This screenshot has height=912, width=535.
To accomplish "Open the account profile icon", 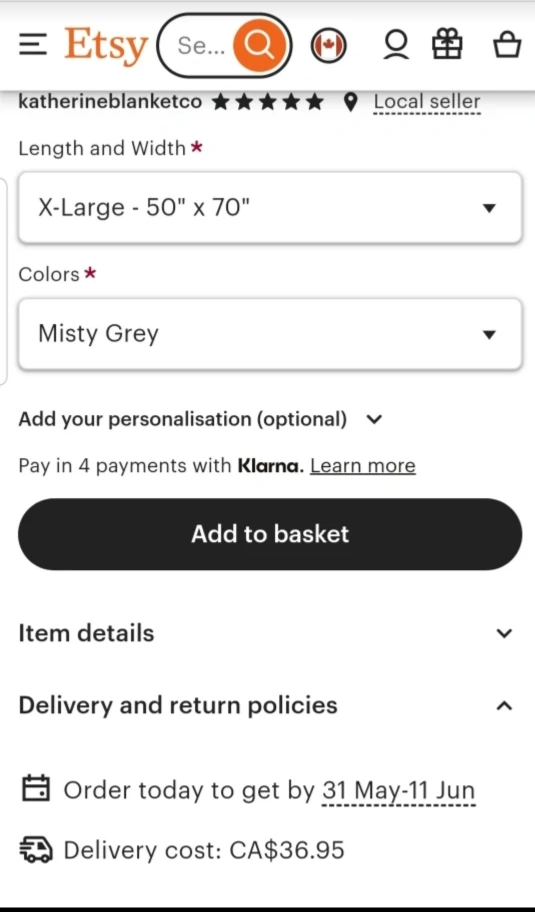I will [x=396, y=45].
